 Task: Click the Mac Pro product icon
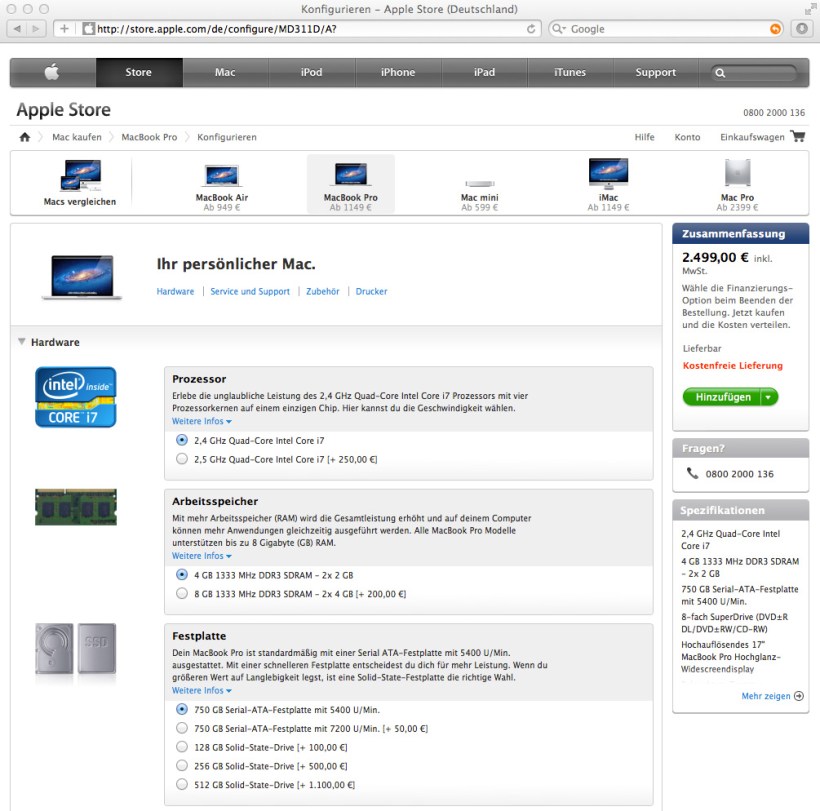coord(736,178)
